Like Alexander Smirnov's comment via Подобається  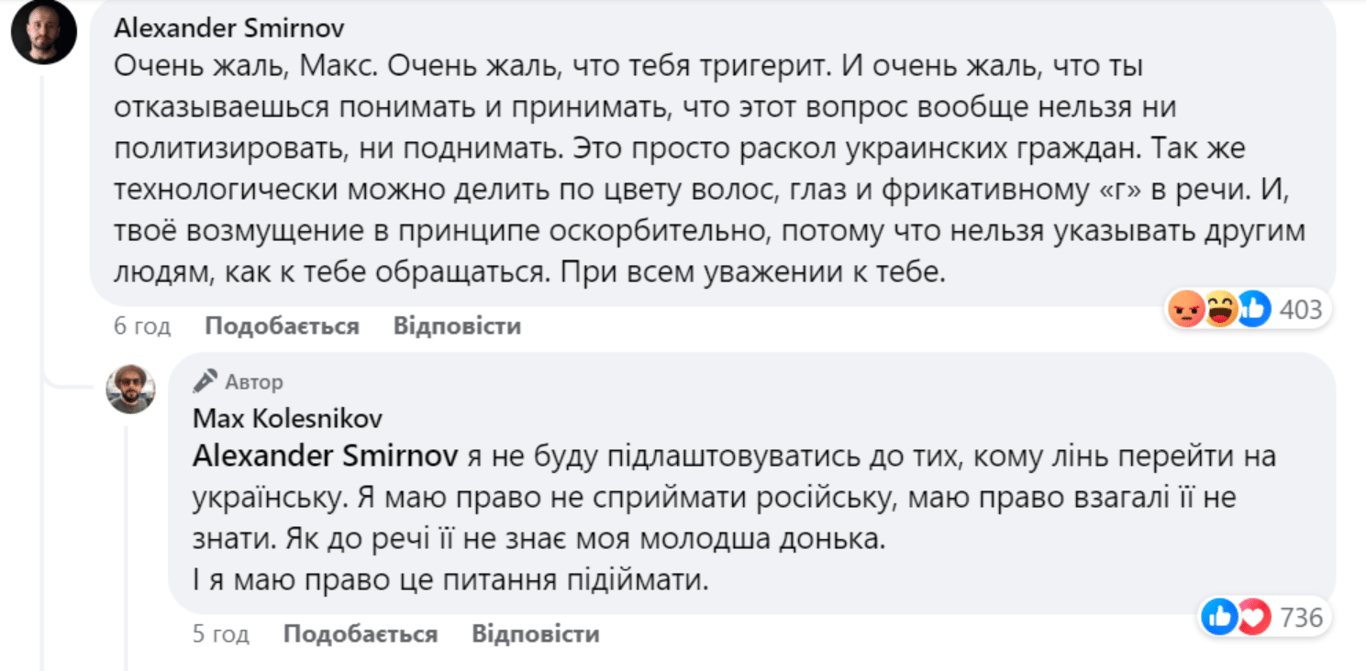pyautogui.click(x=281, y=326)
